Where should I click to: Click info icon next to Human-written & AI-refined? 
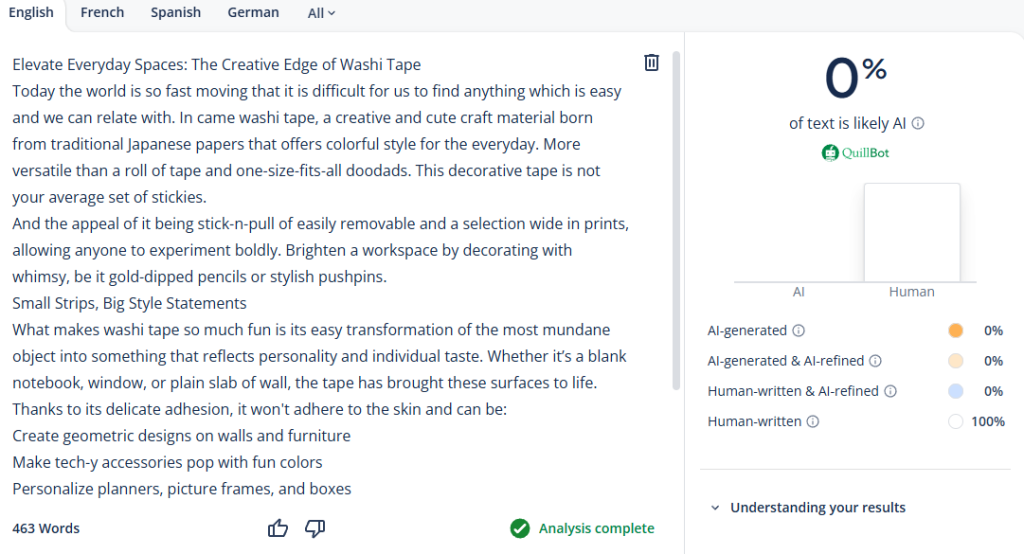click(889, 391)
